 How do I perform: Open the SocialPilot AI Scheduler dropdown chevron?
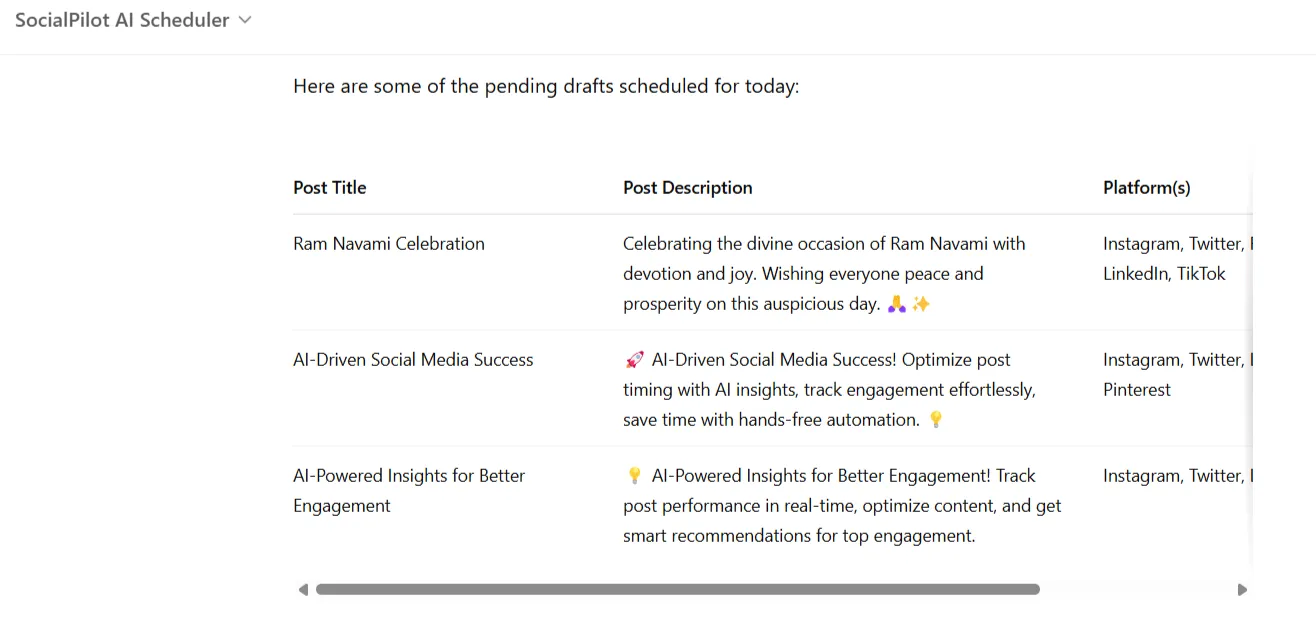pyautogui.click(x=245, y=20)
